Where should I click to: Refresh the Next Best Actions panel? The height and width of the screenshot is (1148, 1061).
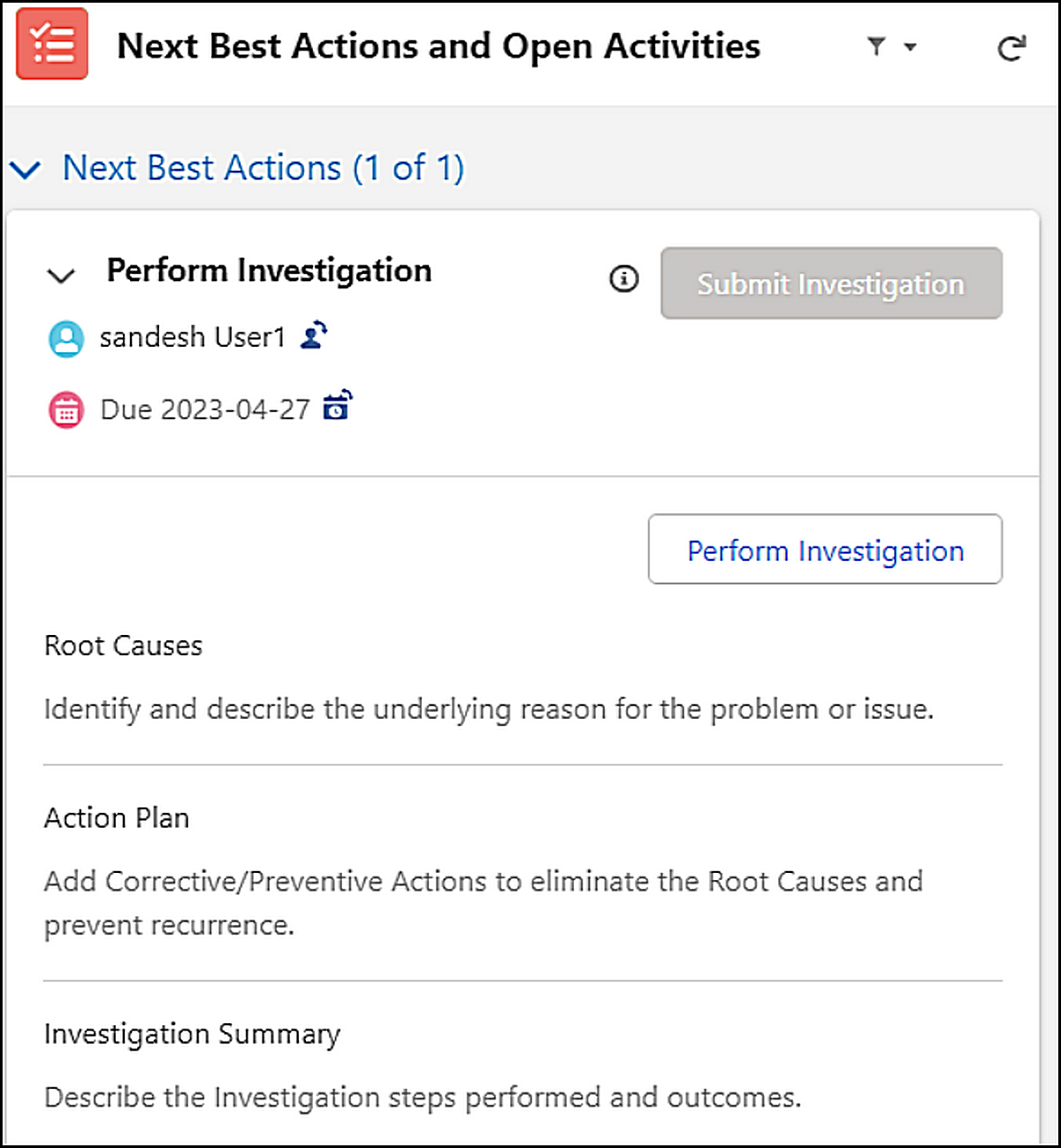[1011, 48]
